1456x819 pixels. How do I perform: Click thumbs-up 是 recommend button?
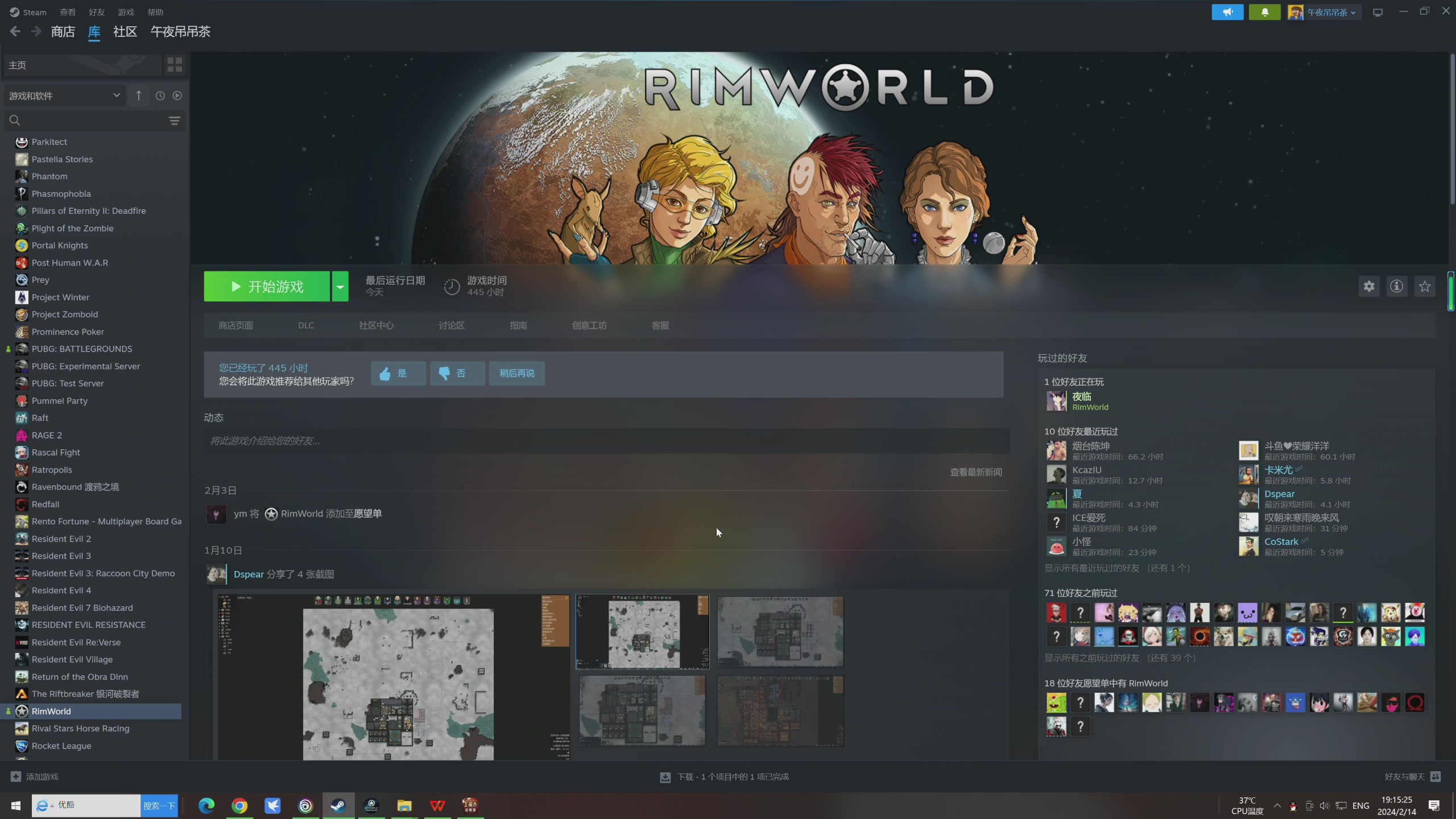[398, 374]
